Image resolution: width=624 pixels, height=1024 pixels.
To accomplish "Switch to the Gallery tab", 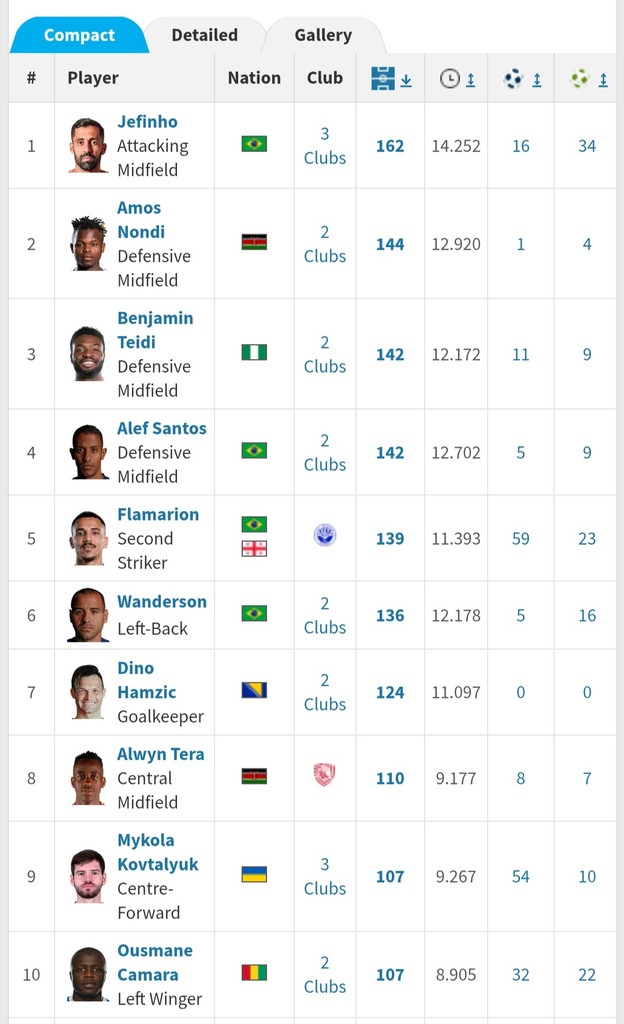I will (x=323, y=35).
